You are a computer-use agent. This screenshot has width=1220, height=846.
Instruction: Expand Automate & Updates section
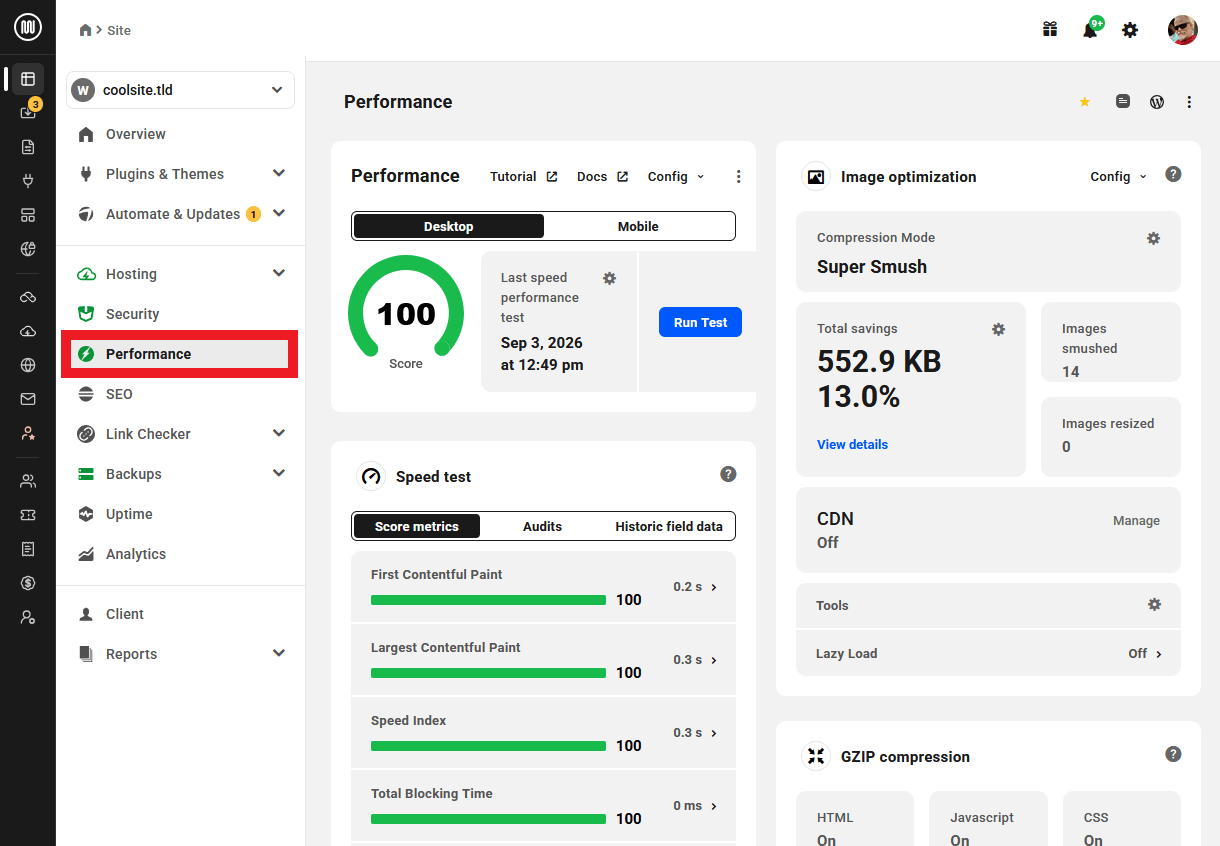278,214
